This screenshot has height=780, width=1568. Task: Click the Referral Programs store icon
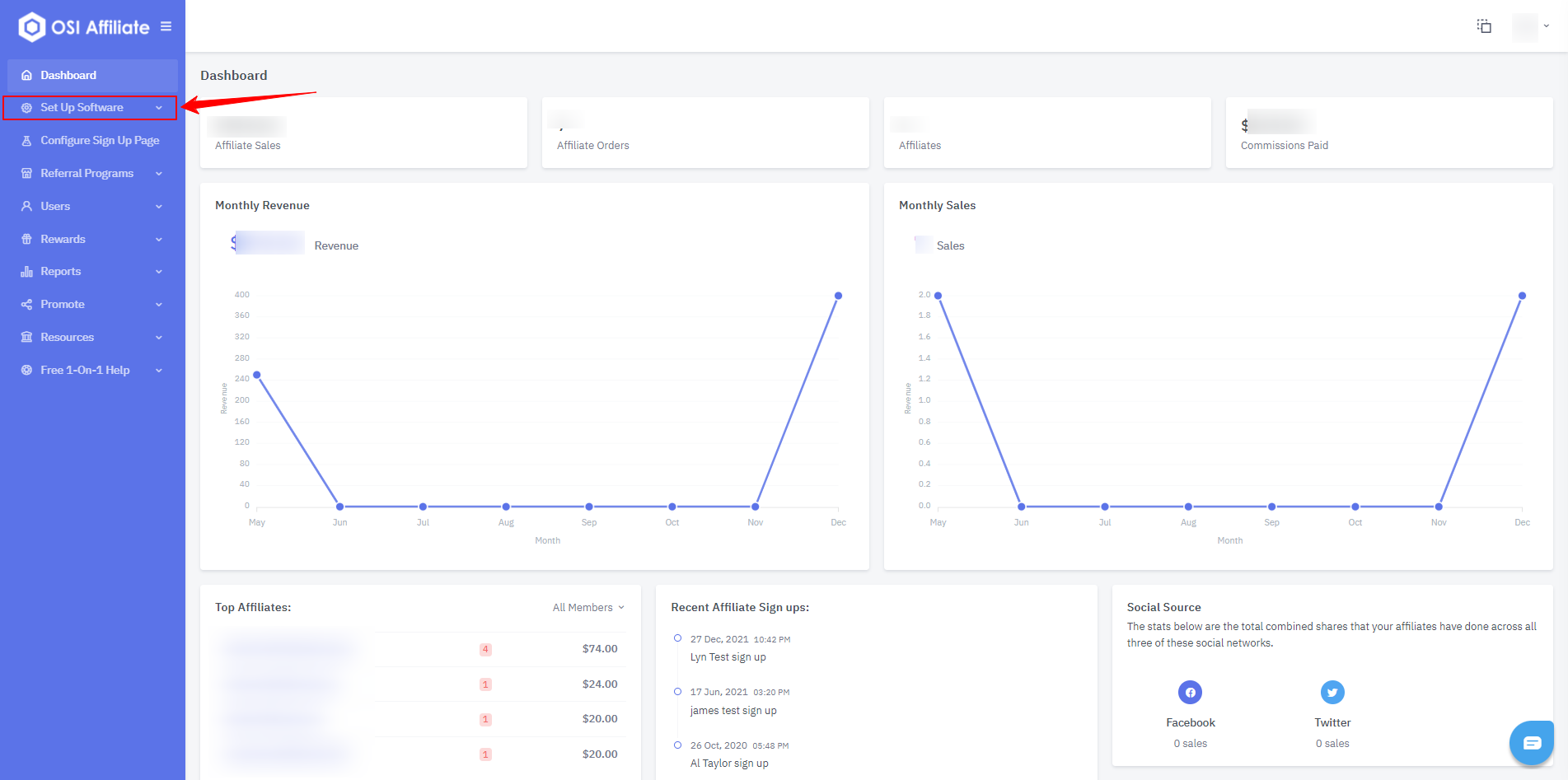click(x=26, y=174)
